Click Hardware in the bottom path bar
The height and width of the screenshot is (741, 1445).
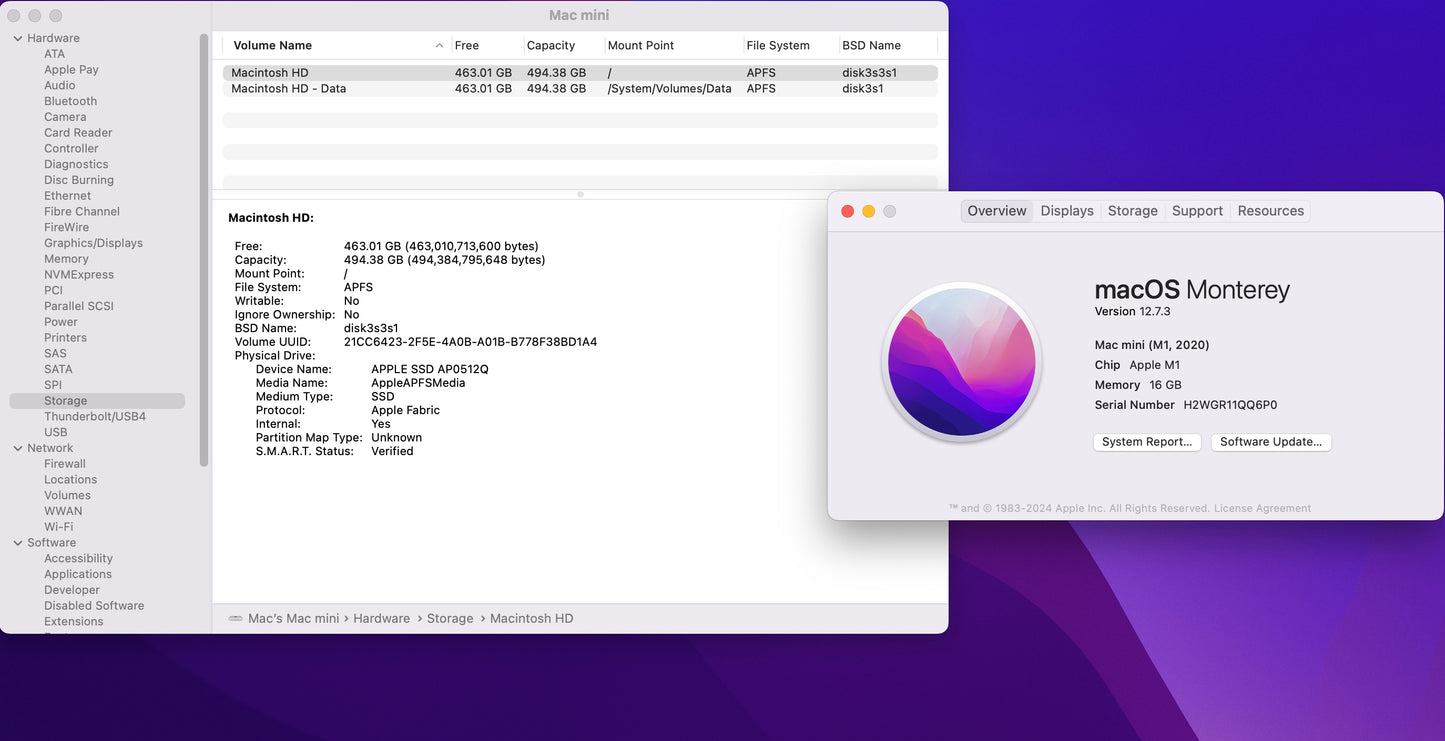pos(382,619)
